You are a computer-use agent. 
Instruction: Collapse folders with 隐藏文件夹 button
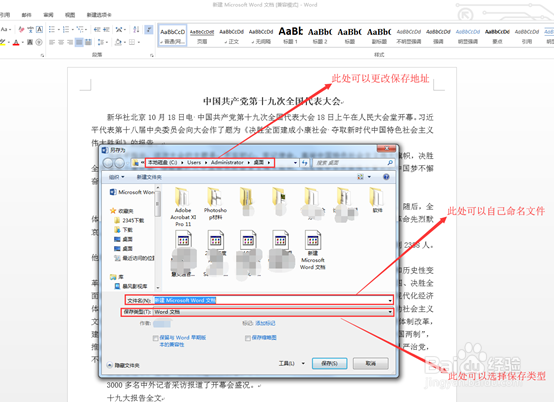tap(123, 365)
